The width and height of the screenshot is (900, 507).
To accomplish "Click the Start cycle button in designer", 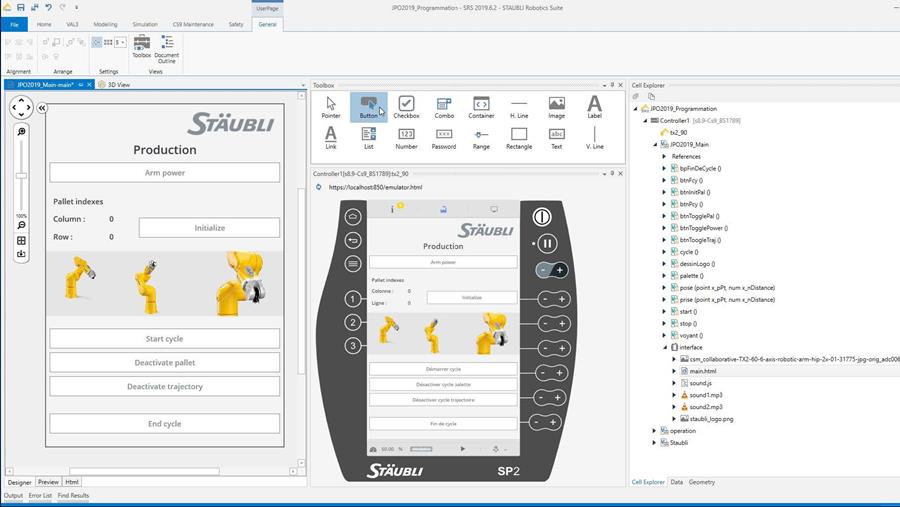I will tap(165, 338).
